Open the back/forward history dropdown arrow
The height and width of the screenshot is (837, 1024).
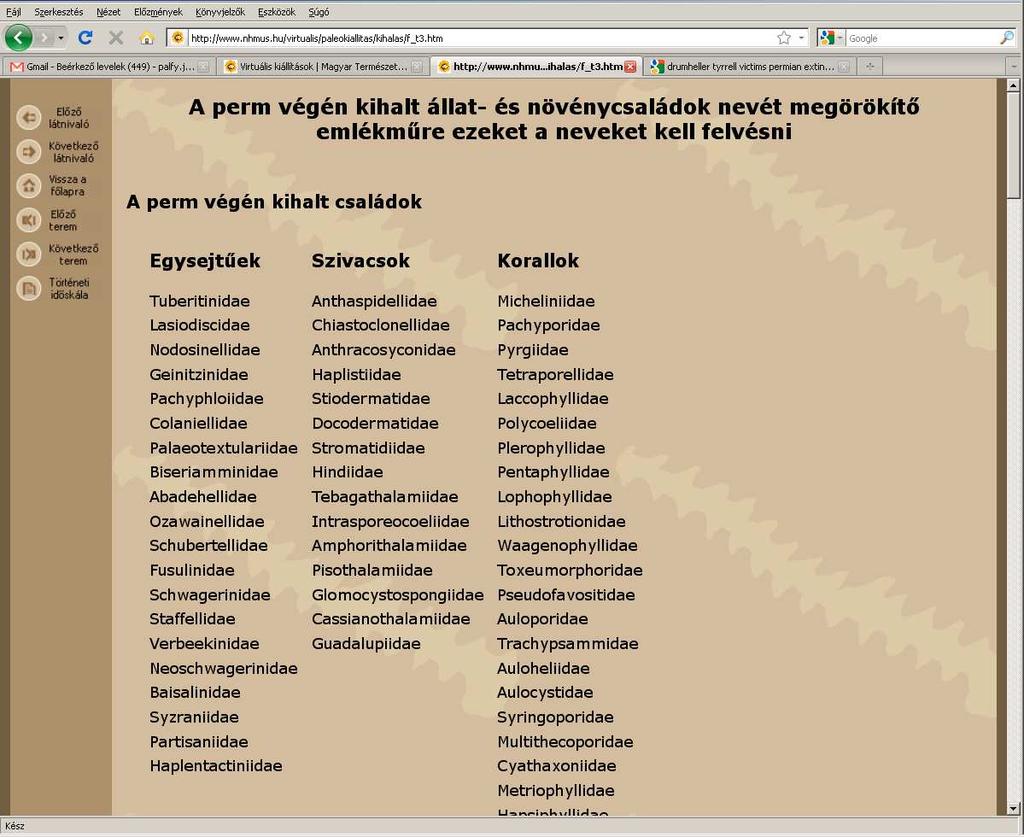point(61,38)
